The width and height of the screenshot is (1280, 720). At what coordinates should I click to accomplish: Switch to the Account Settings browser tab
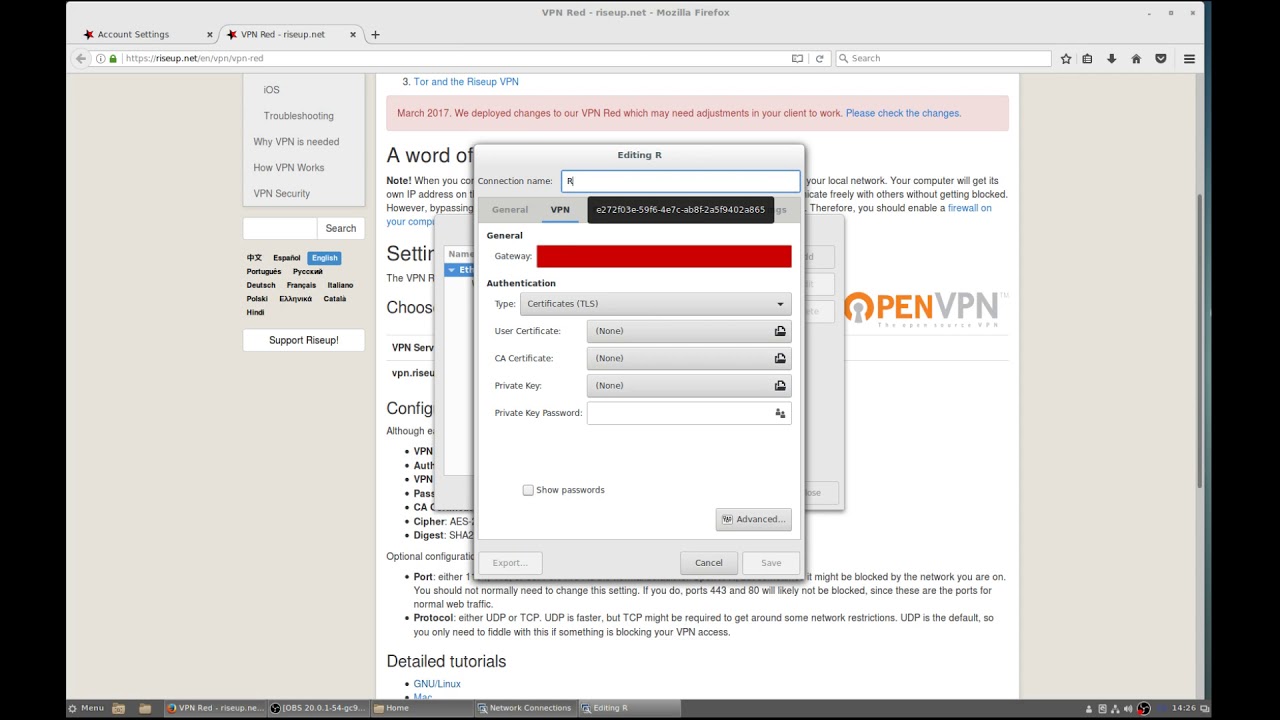pos(147,34)
